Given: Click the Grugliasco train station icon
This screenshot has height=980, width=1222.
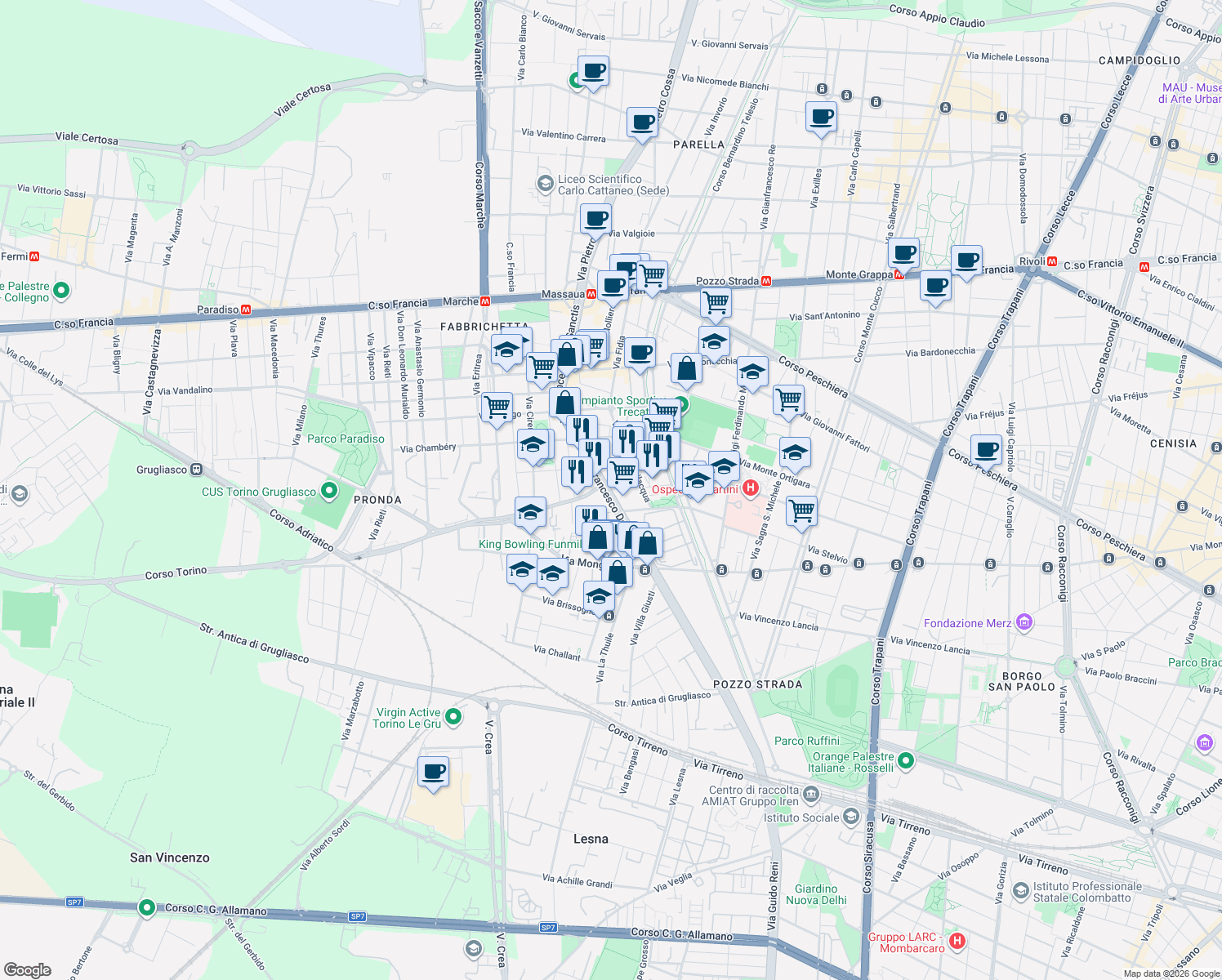Looking at the screenshot, I should click(x=196, y=470).
